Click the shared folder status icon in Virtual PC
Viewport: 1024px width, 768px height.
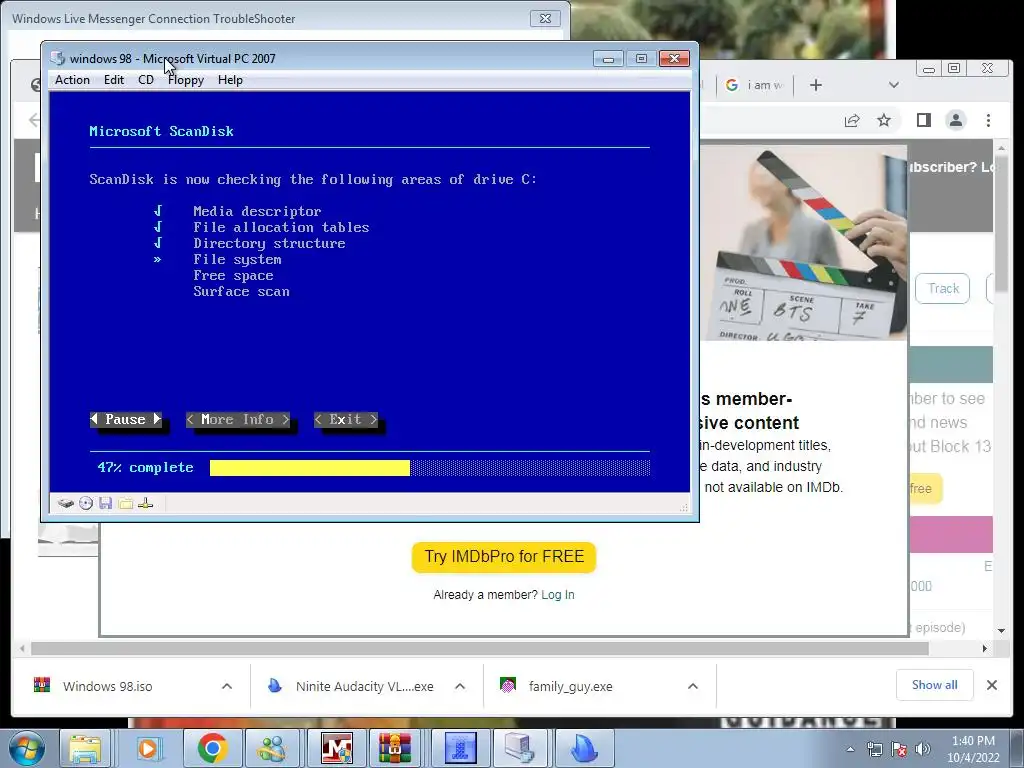tap(125, 504)
